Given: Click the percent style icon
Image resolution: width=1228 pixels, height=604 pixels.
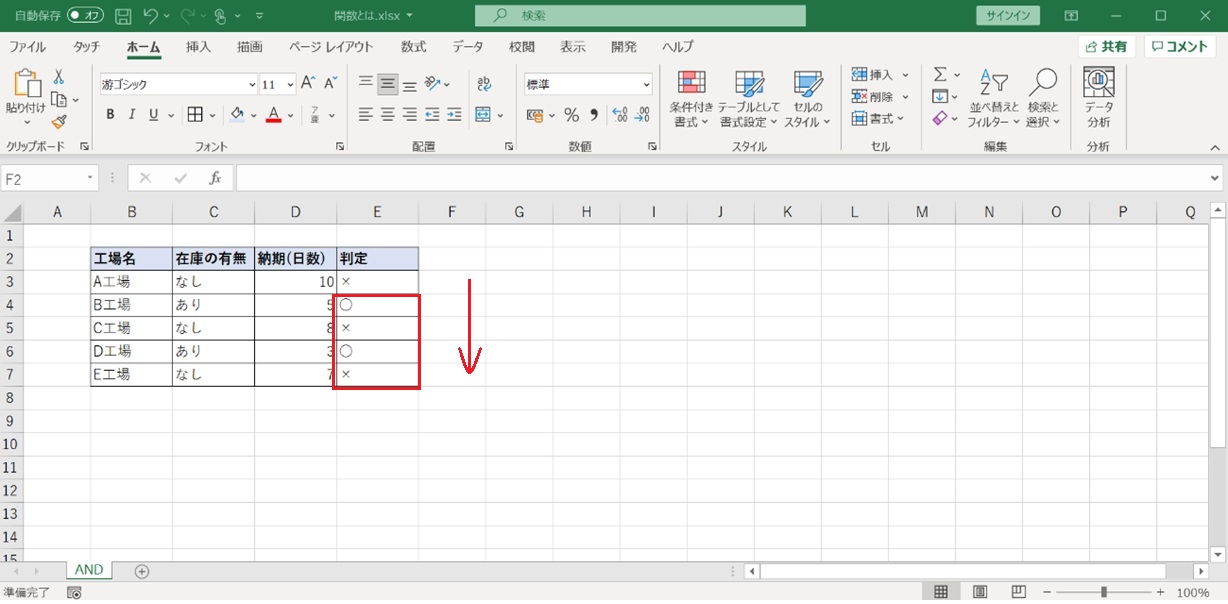Looking at the screenshot, I should [x=571, y=115].
